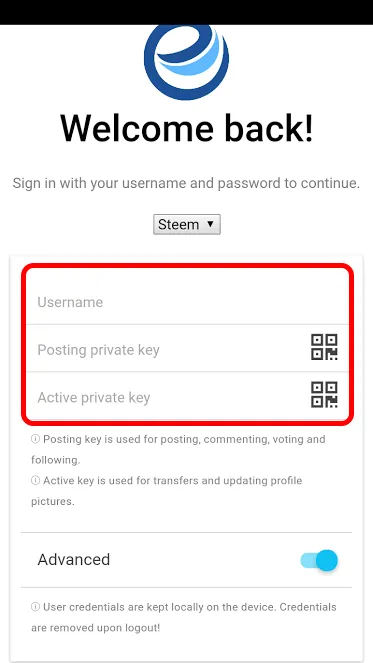Focus the Active private key field

[169, 397]
